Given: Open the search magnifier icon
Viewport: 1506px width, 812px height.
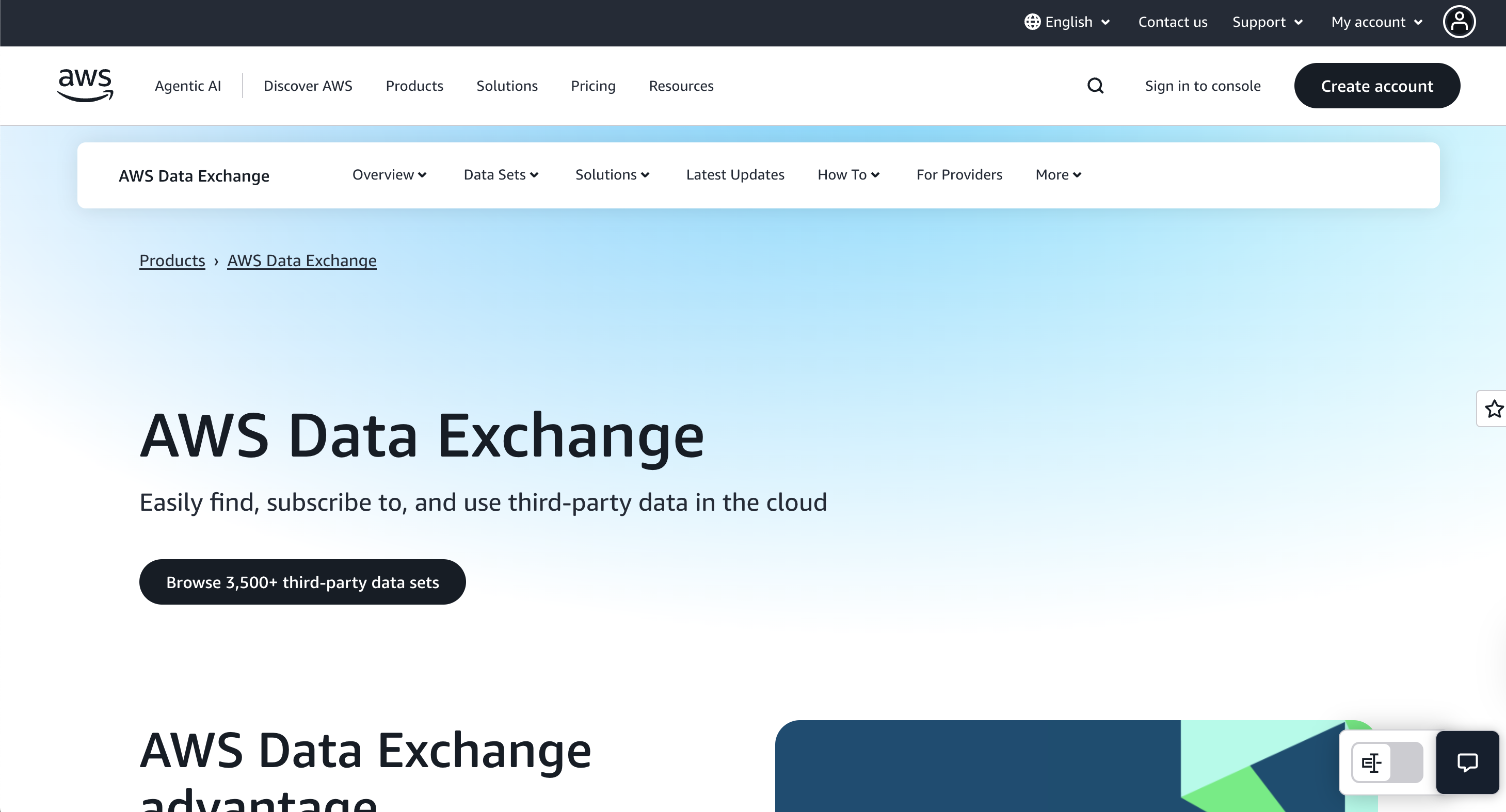Looking at the screenshot, I should click(x=1095, y=86).
